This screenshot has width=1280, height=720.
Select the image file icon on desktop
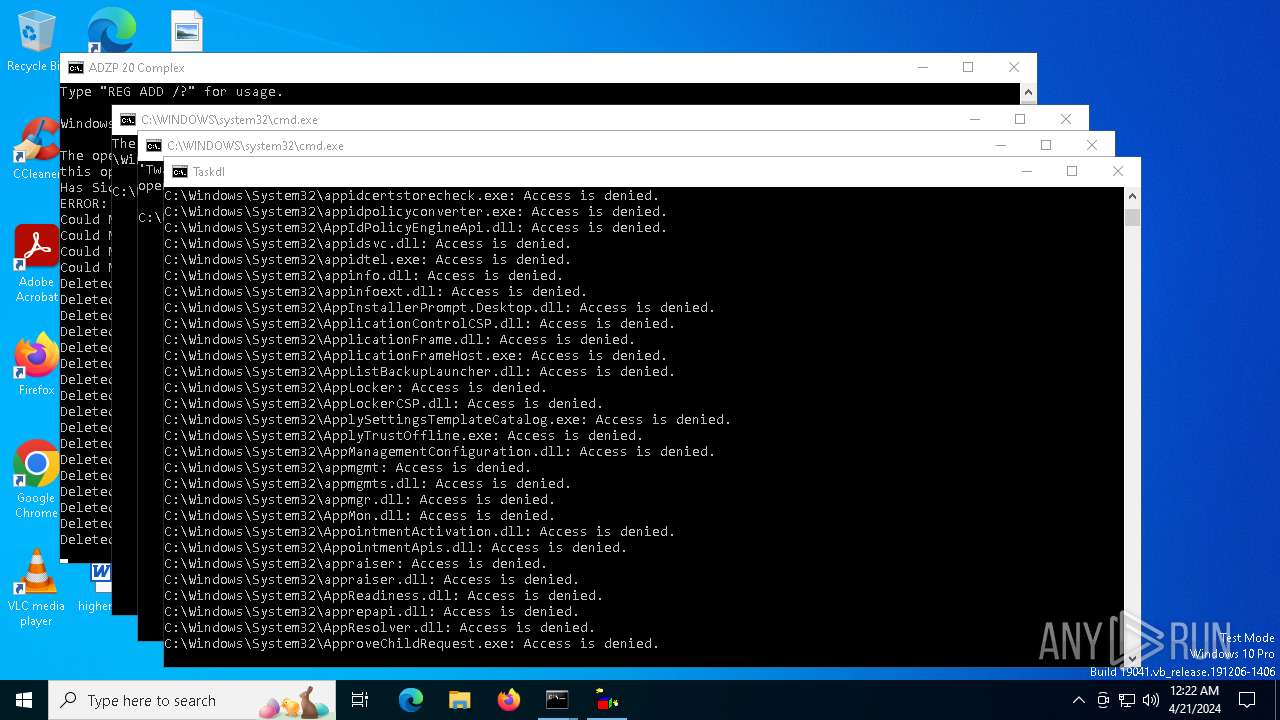(186, 31)
